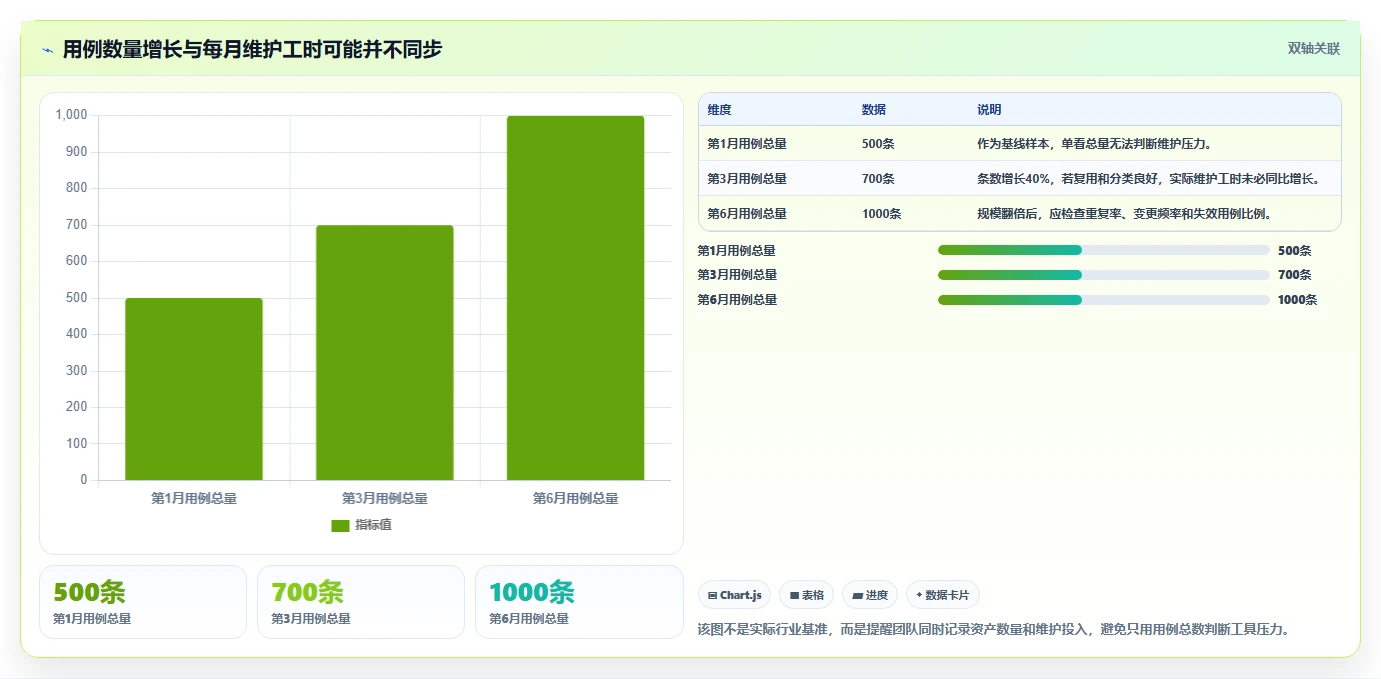Image resolution: width=1381 pixels, height=679 pixels.
Task: Select the table cell 第6月用例总量
Action: (747, 214)
